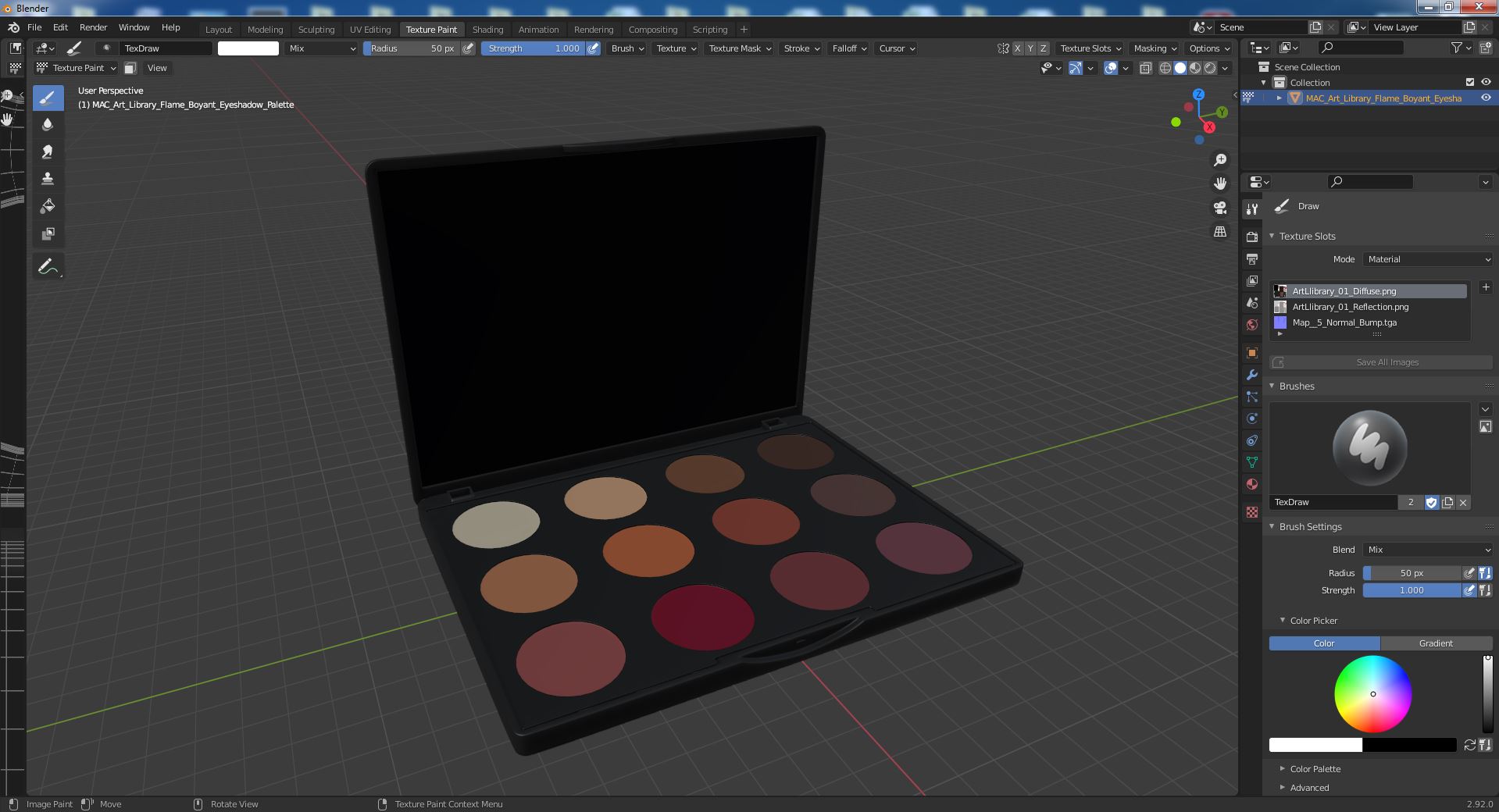Open the World properties tab

click(x=1252, y=324)
